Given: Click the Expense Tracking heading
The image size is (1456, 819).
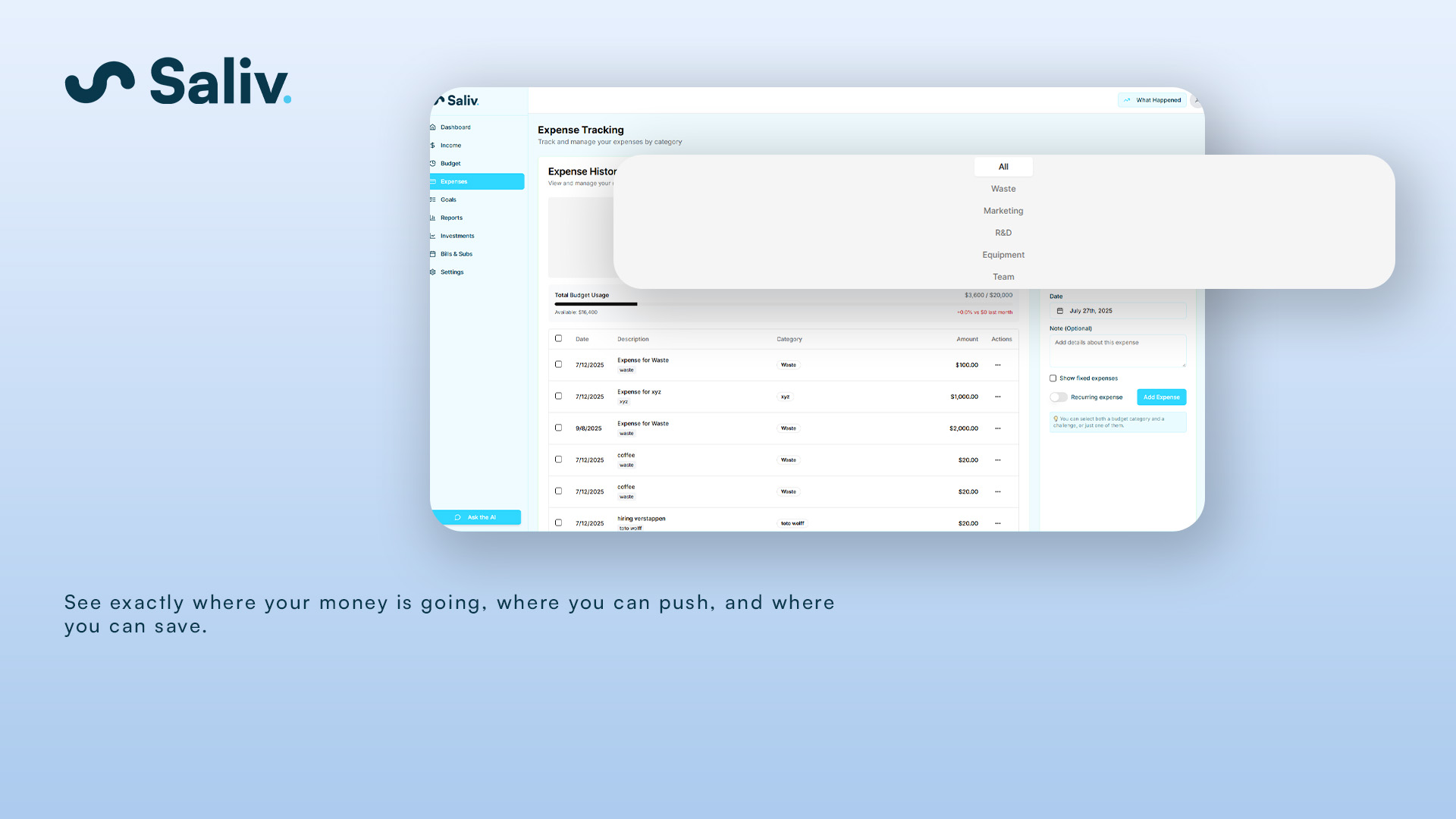Looking at the screenshot, I should pyautogui.click(x=581, y=130).
